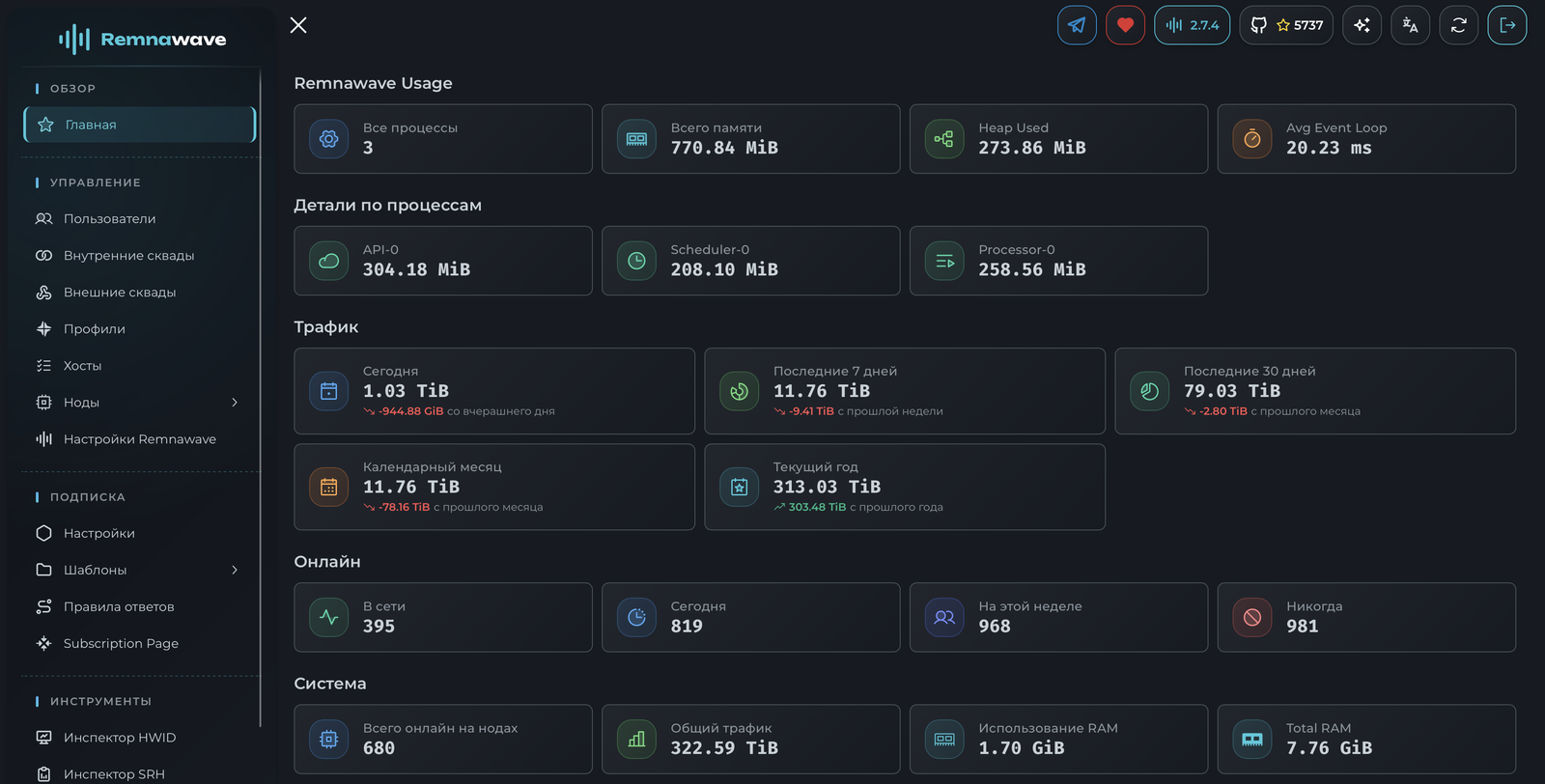This screenshot has height=784, width=1545.
Task: Click the Профили sparkle icon
Action: [x=43, y=329]
